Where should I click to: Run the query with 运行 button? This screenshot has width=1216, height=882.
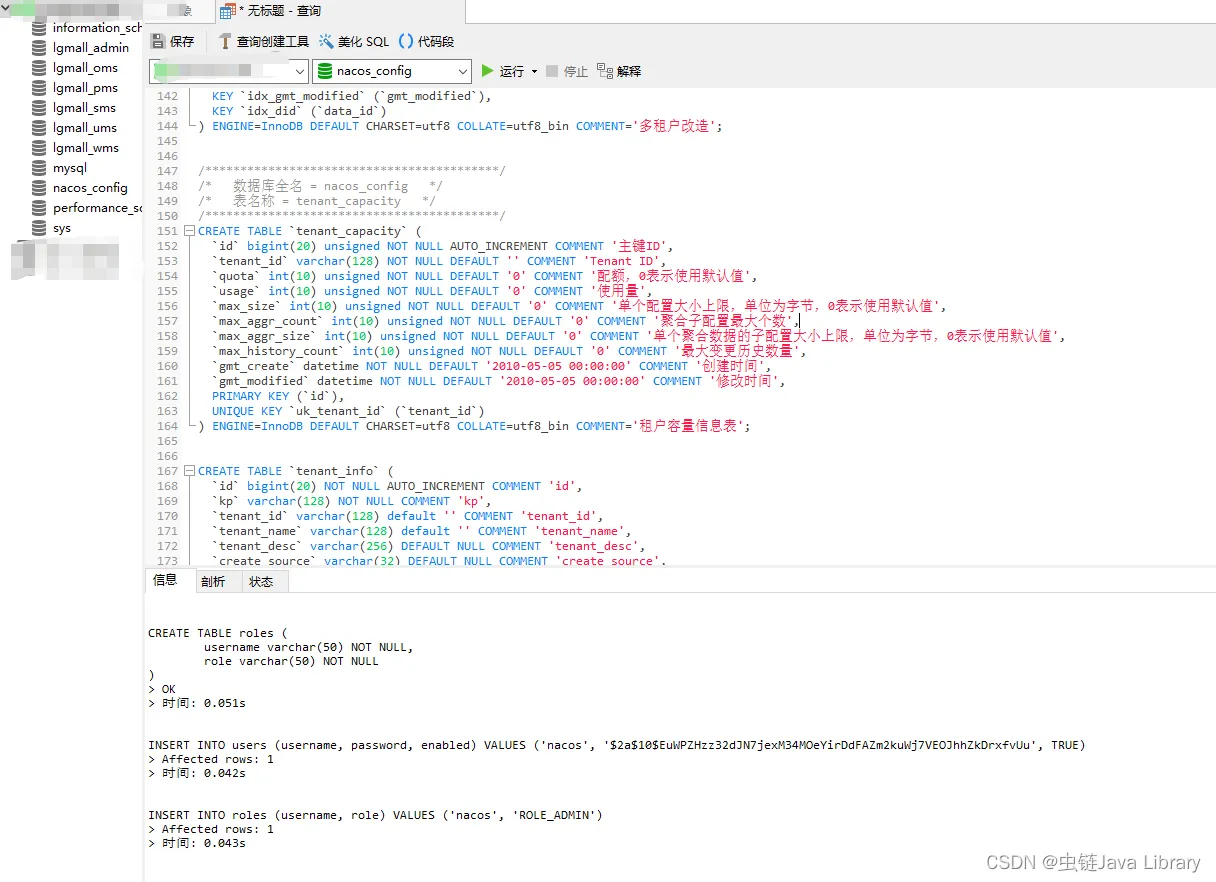point(503,71)
